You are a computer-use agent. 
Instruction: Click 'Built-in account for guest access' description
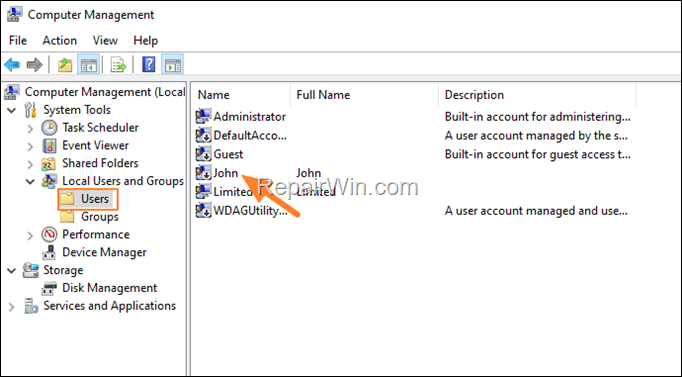tap(538, 154)
